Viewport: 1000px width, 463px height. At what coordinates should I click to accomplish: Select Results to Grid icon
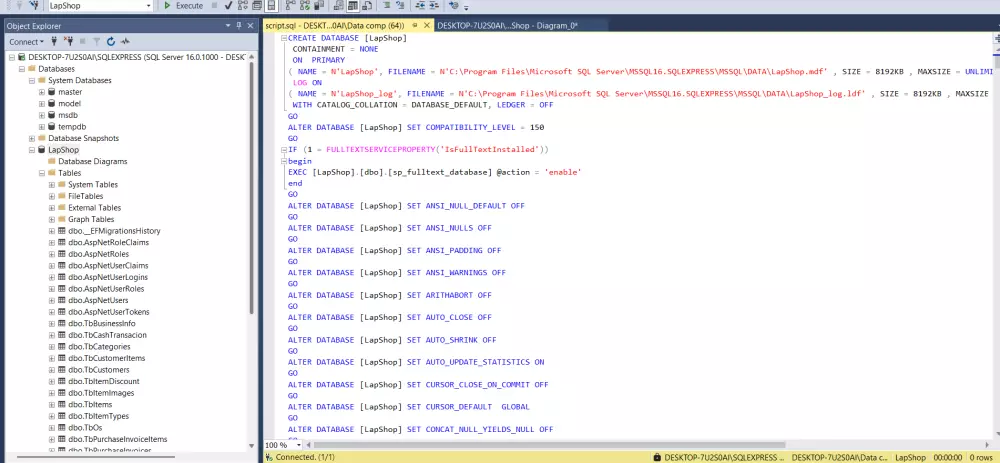click(353, 5)
